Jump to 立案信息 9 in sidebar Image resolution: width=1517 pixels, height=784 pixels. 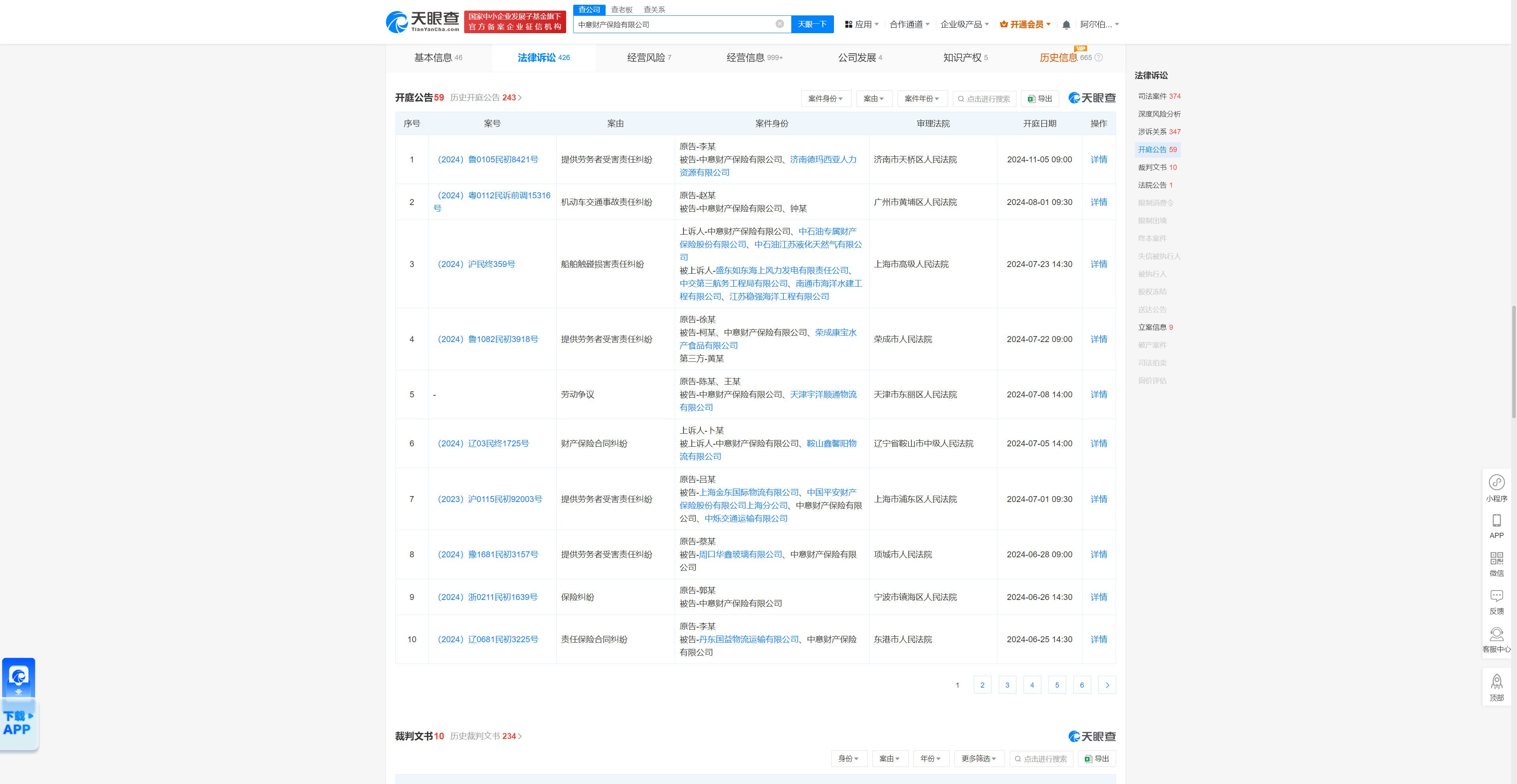[1156, 327]
